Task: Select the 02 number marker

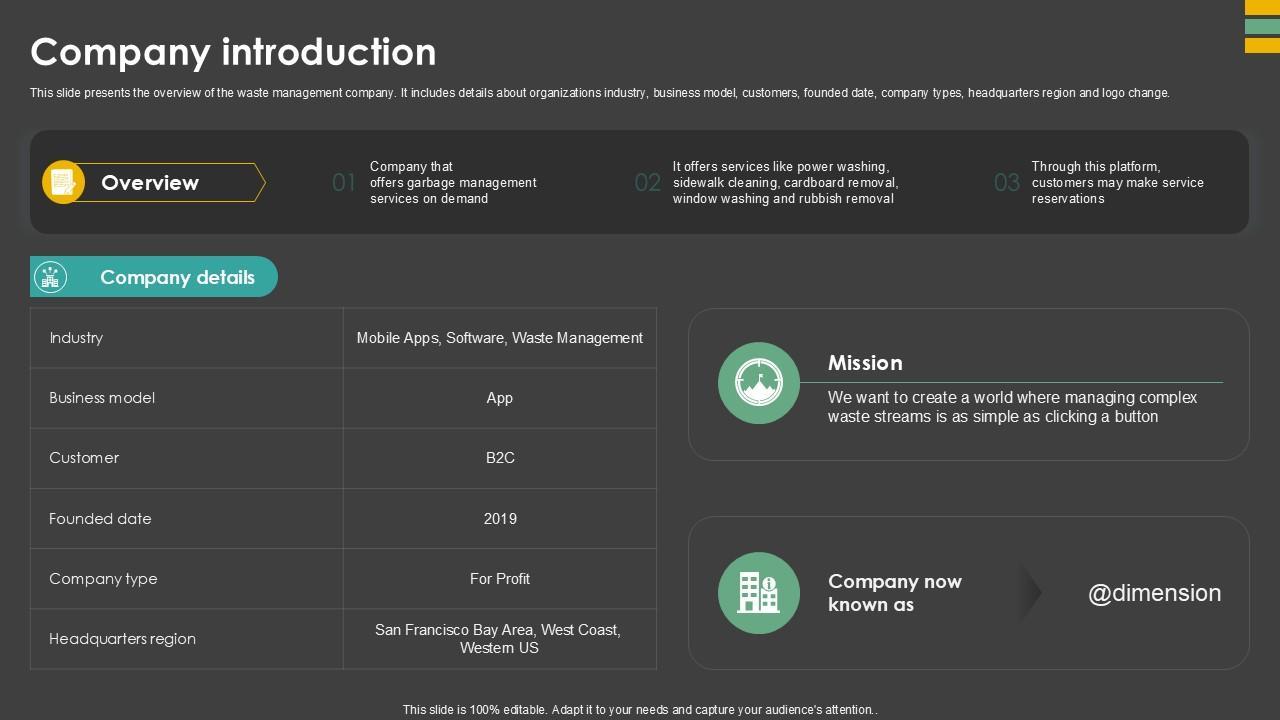Action: point(647,183)
